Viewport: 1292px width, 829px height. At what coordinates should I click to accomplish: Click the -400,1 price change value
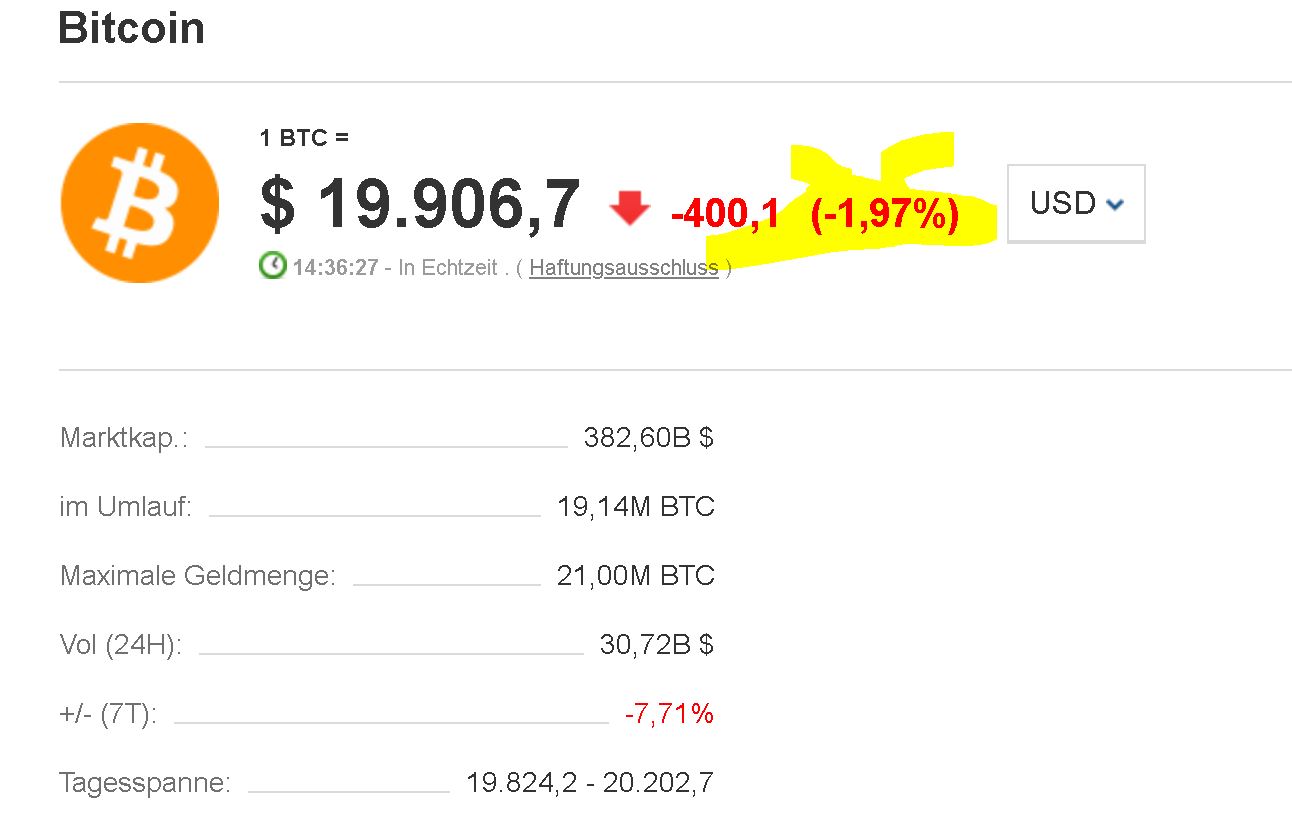(725, 214)
